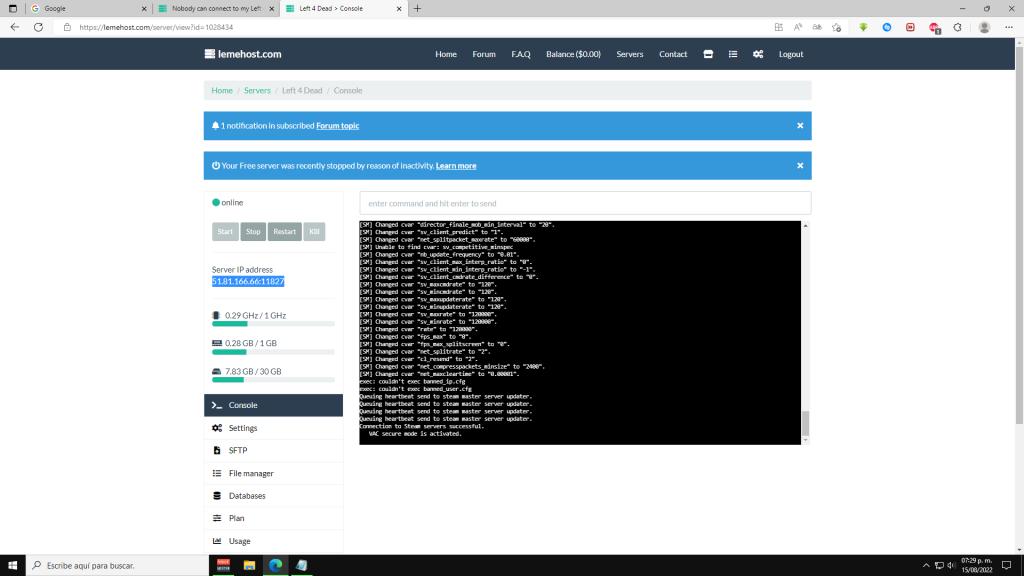This screenshot has width=1024, height=576.
Task: Click the command input field
Action: [585, 203]
